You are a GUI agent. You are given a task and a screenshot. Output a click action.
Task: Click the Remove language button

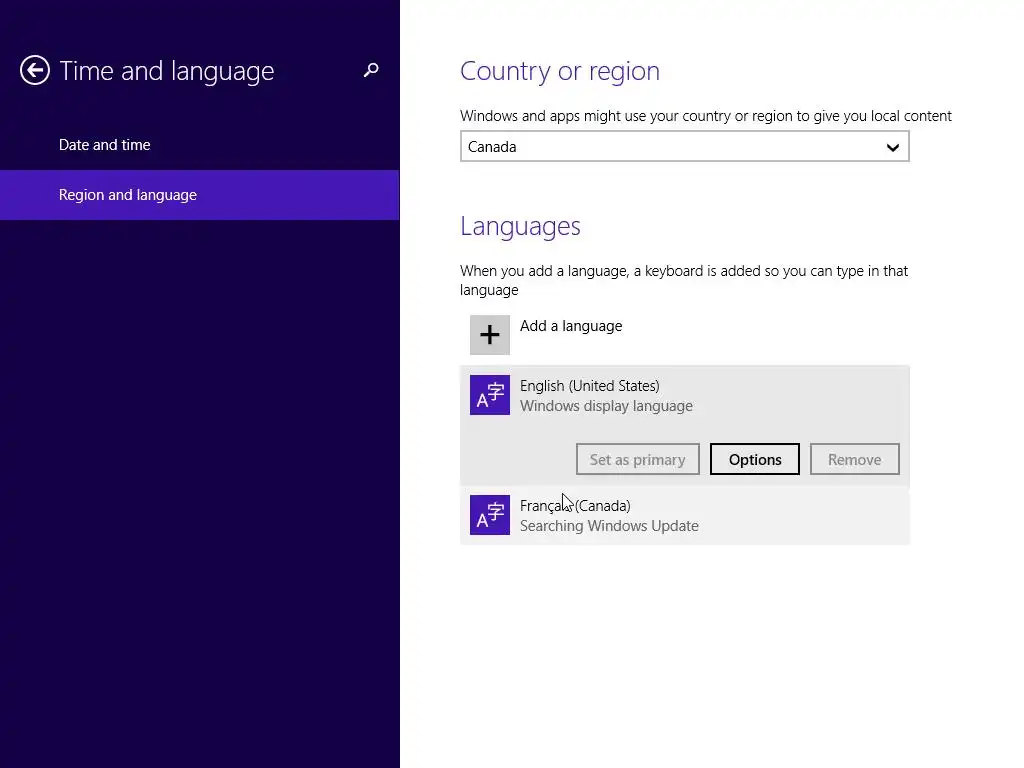tap(854, 460)
